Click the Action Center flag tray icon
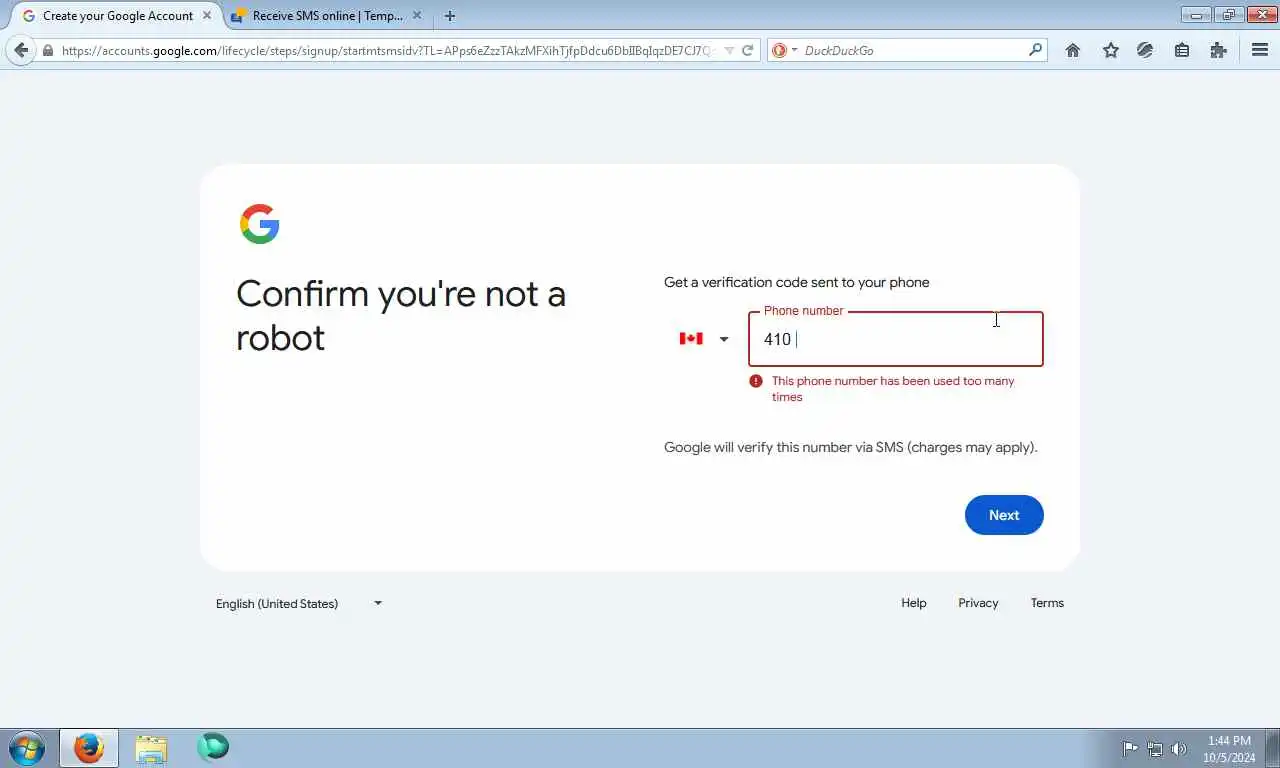Viewport: 1280px width, 768px height. [1130, 748]
